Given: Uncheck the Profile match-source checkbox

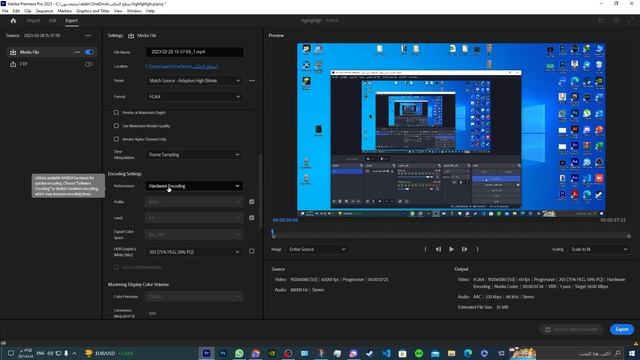Looking at the screenshot, I should pos(251,202).
